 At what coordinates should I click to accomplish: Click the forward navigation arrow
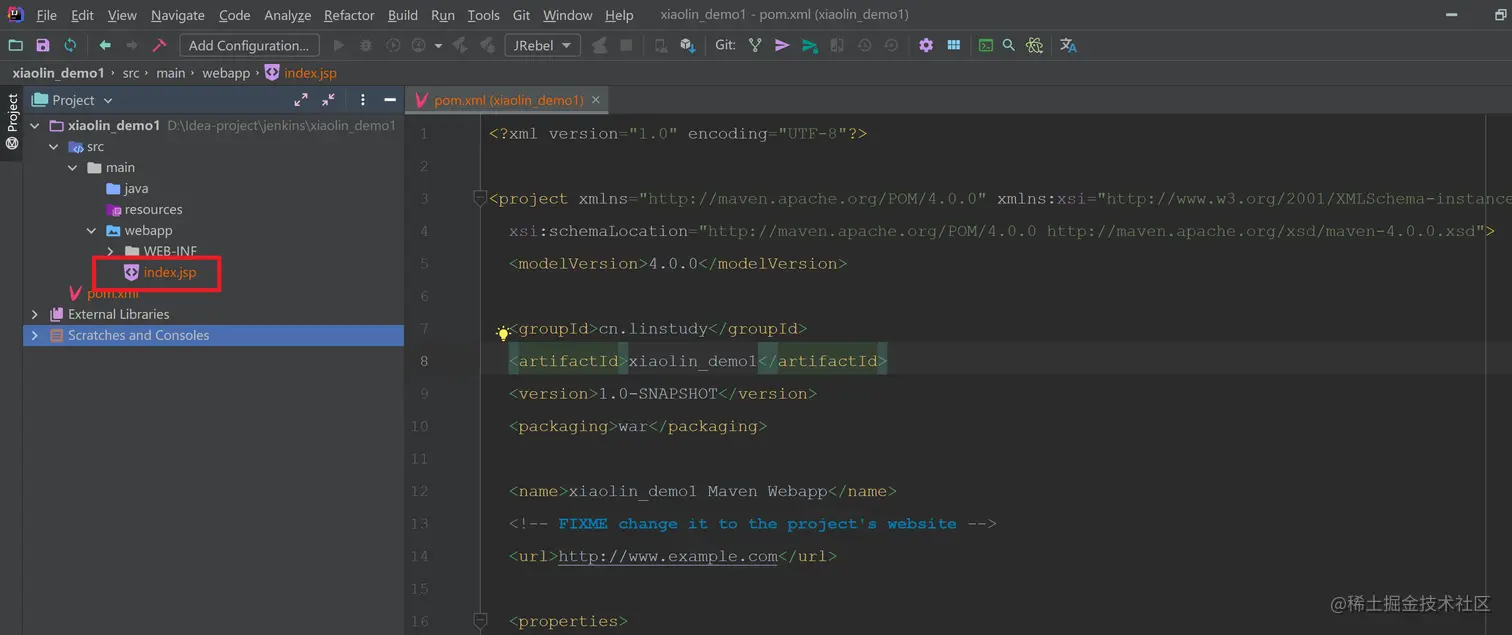[131, 45]
